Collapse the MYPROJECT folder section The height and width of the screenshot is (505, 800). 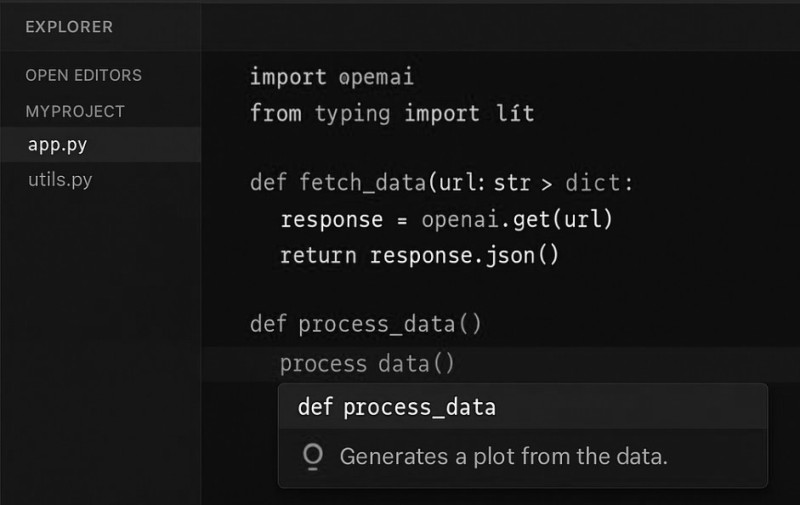75,112
